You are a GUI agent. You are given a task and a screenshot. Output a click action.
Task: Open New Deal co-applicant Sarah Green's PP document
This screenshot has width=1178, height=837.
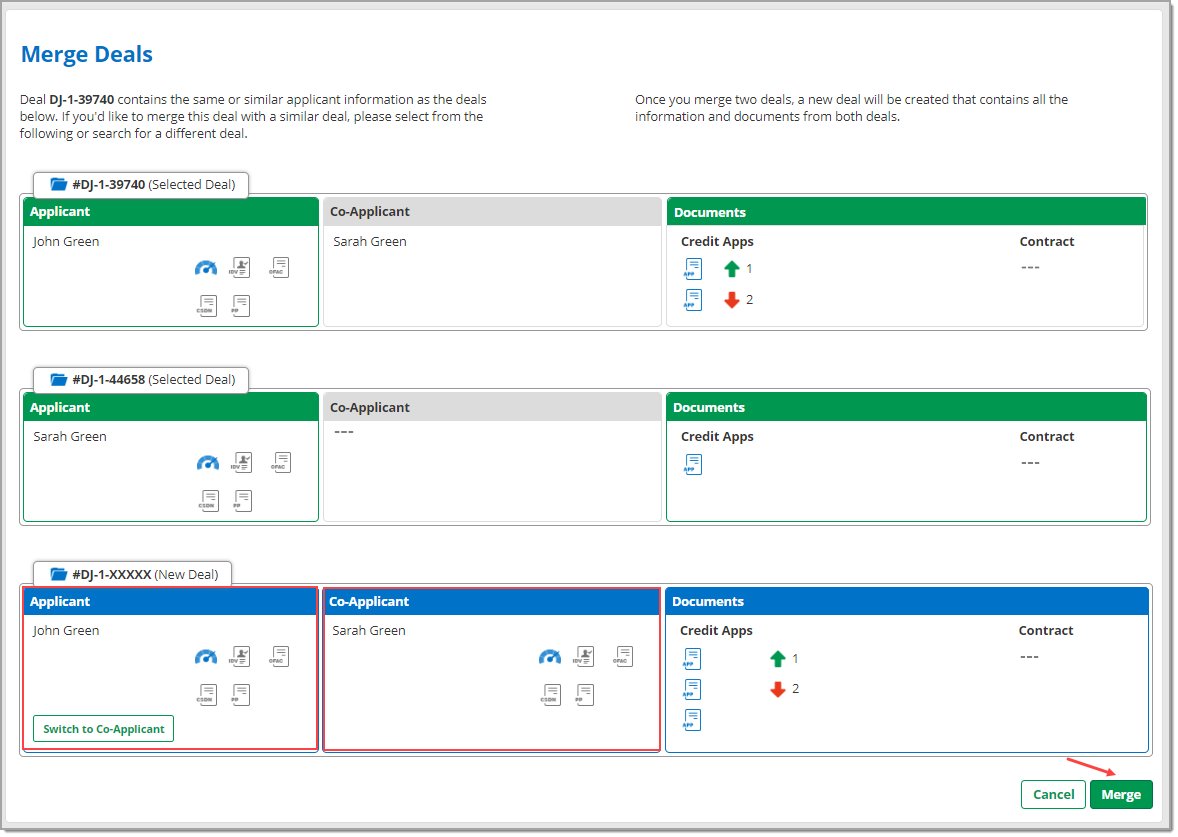[x=584, y=695]
